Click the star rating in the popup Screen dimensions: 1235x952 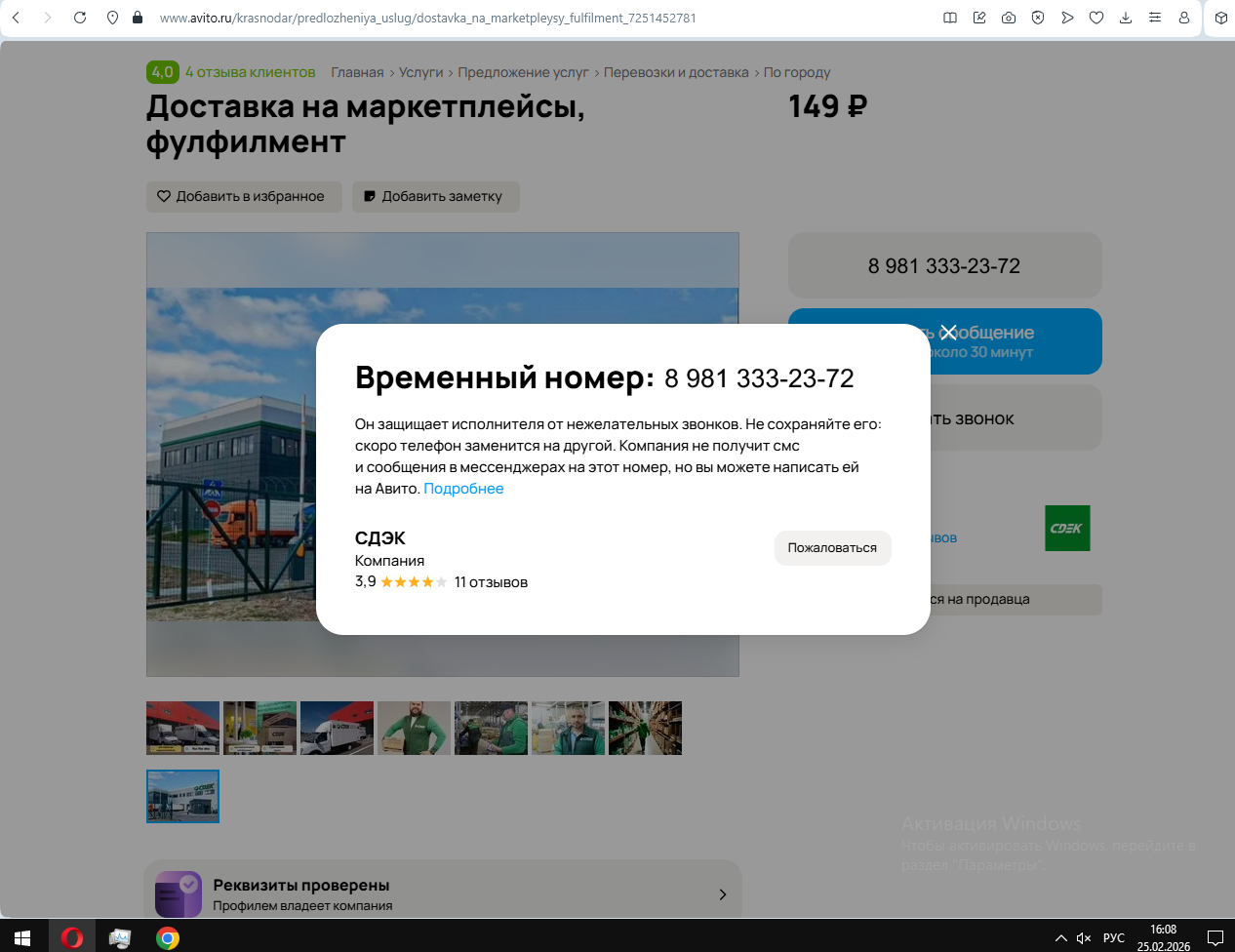pos(414,582)
